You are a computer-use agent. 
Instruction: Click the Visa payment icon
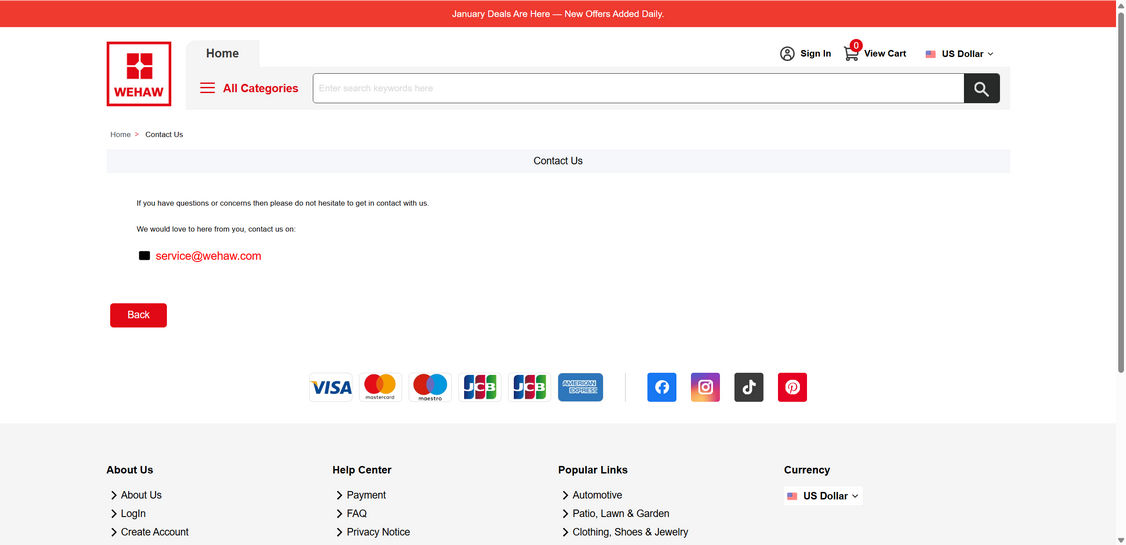tap(331, 388)
